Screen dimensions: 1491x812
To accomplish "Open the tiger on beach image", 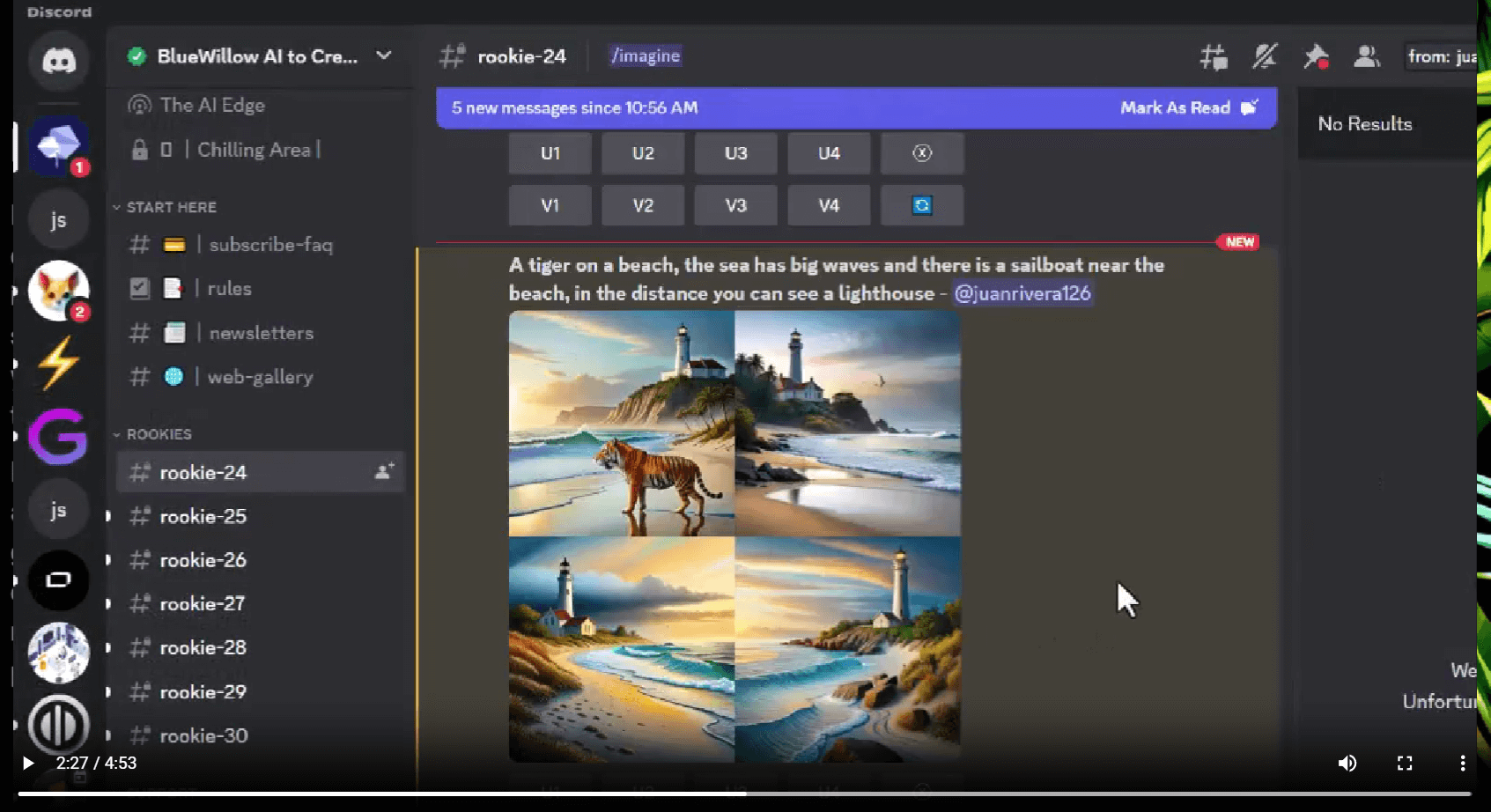I will 622,424.
